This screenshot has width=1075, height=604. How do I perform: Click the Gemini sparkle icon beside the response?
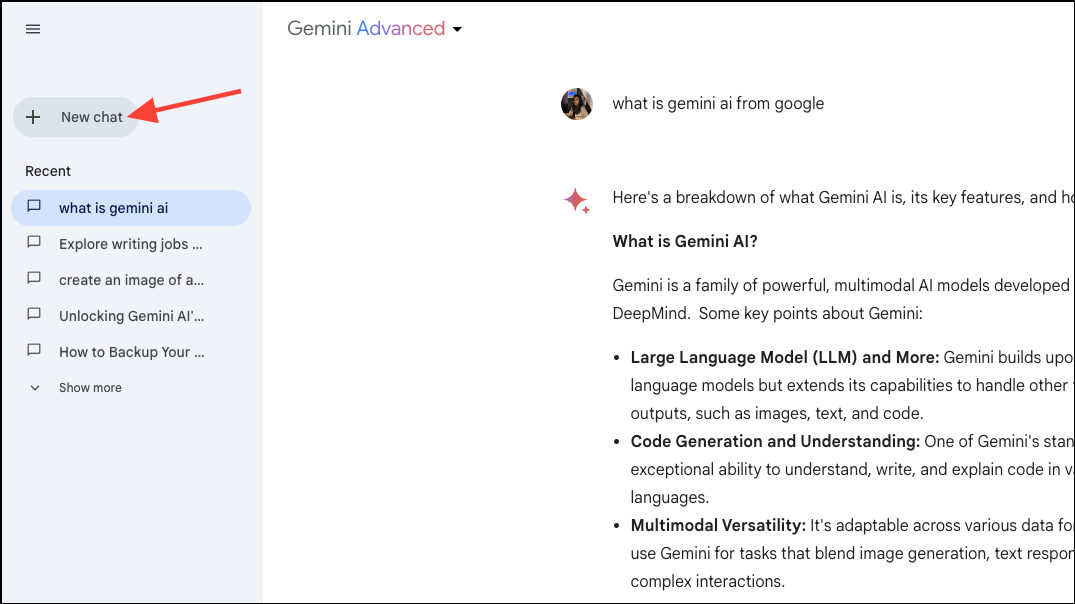(577, 201)
